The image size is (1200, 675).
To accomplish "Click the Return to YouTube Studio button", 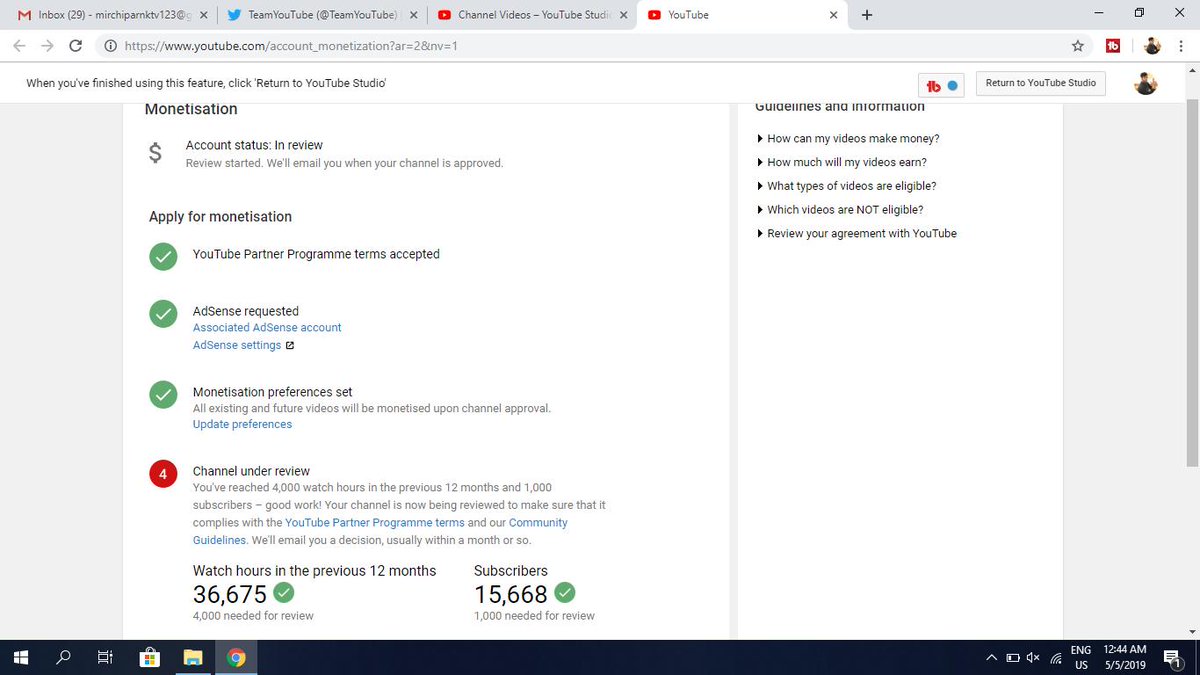I will (x=1041, y=83).
